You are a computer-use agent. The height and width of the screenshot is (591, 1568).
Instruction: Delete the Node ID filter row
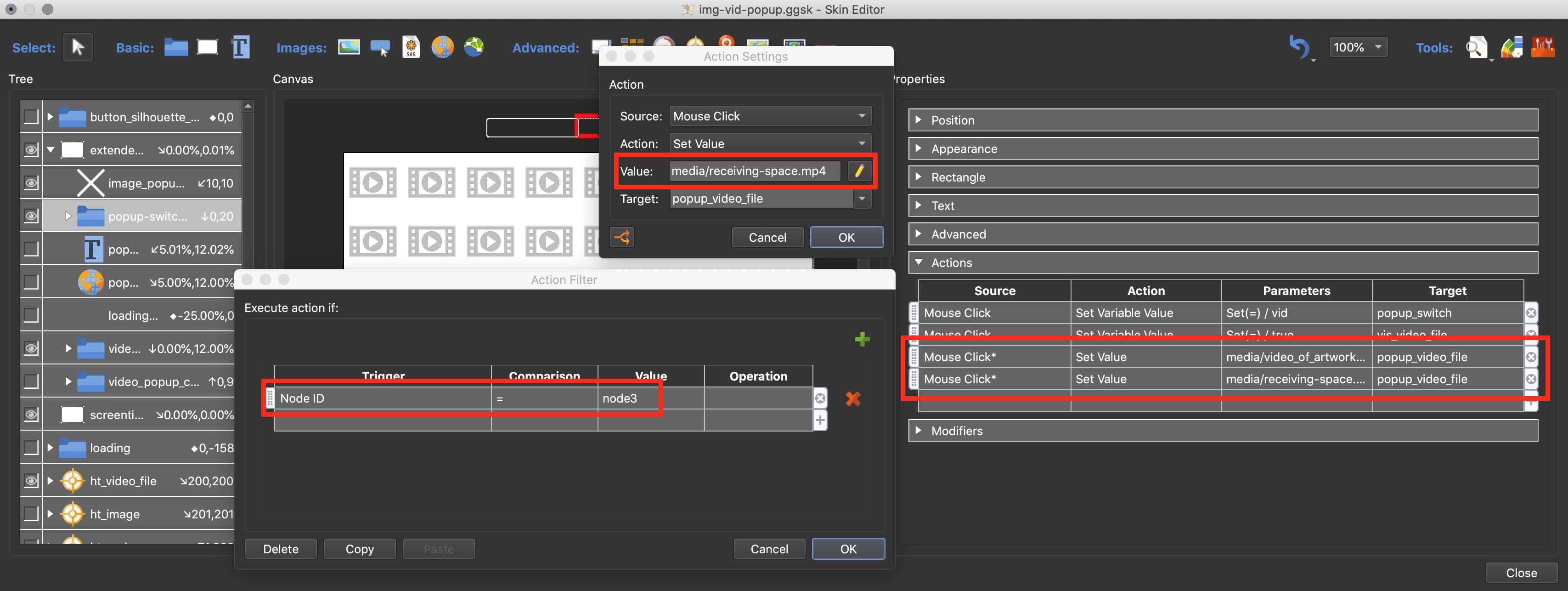pyautogui.click(x=820, y=398)
